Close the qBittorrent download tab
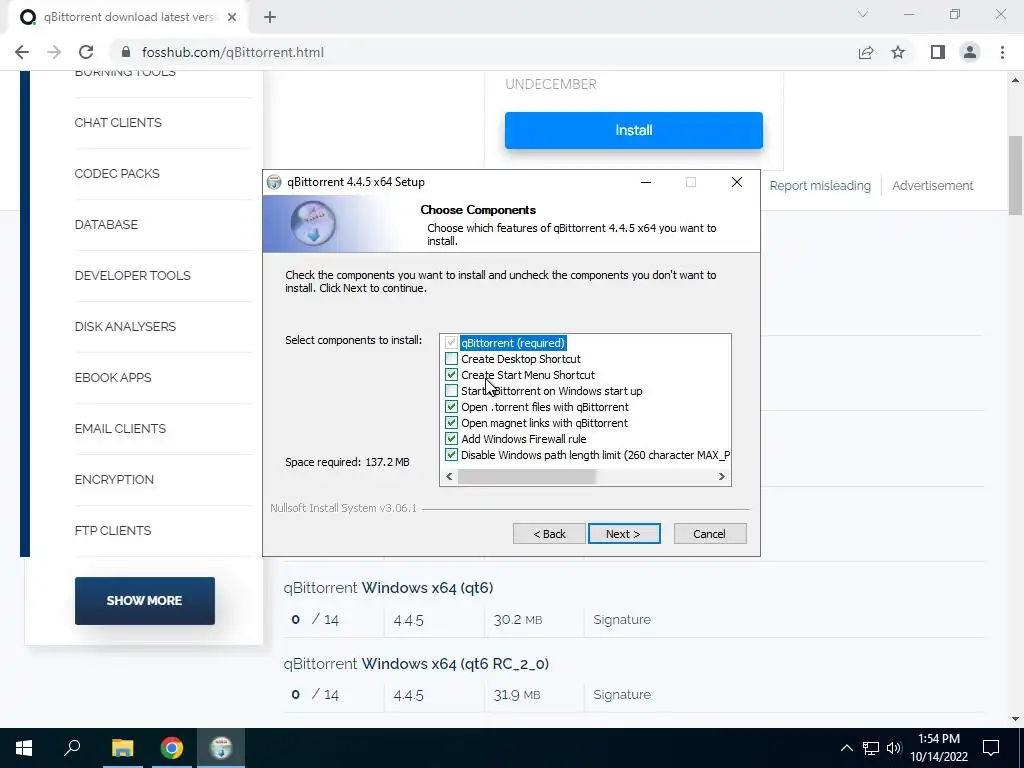The width and height of the screenshot is (1024, 768). (232, 17)
